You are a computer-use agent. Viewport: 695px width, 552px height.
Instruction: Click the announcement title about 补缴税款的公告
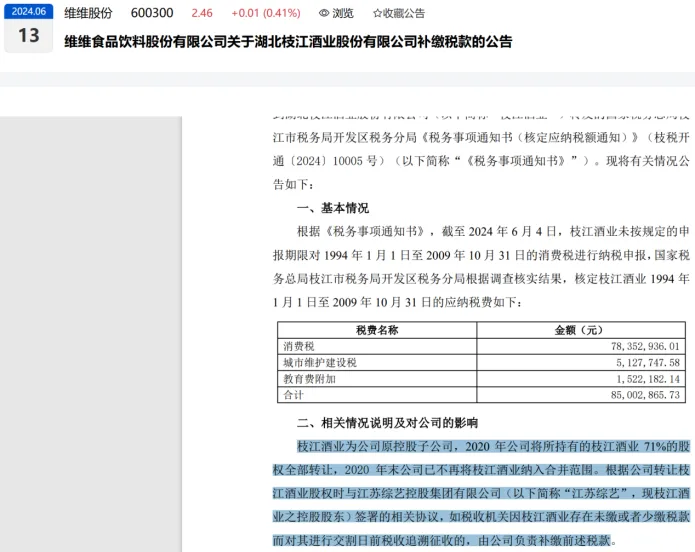pyautogui.click(x=288, y=42)
